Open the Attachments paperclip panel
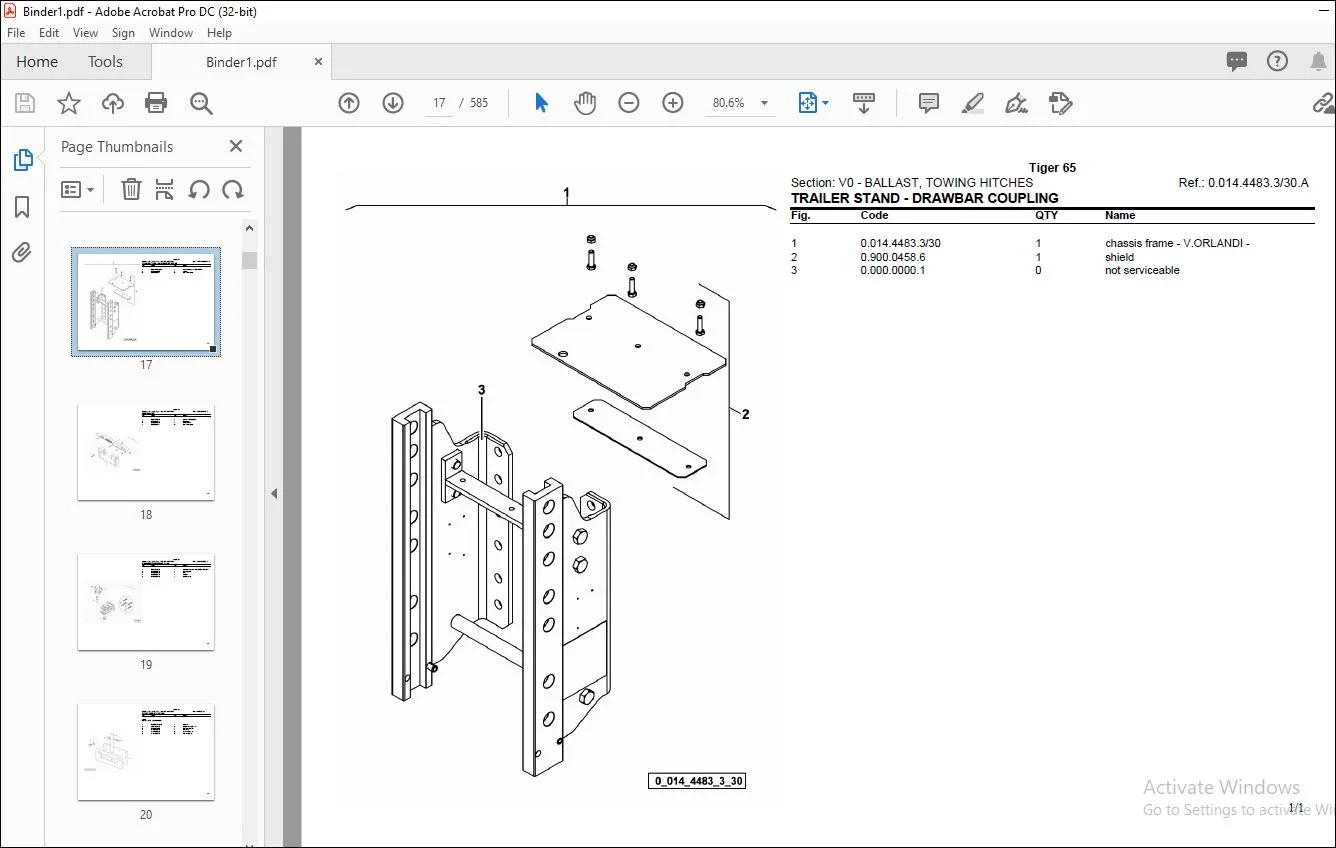1336x848 pixels. (x=22, y=253)
